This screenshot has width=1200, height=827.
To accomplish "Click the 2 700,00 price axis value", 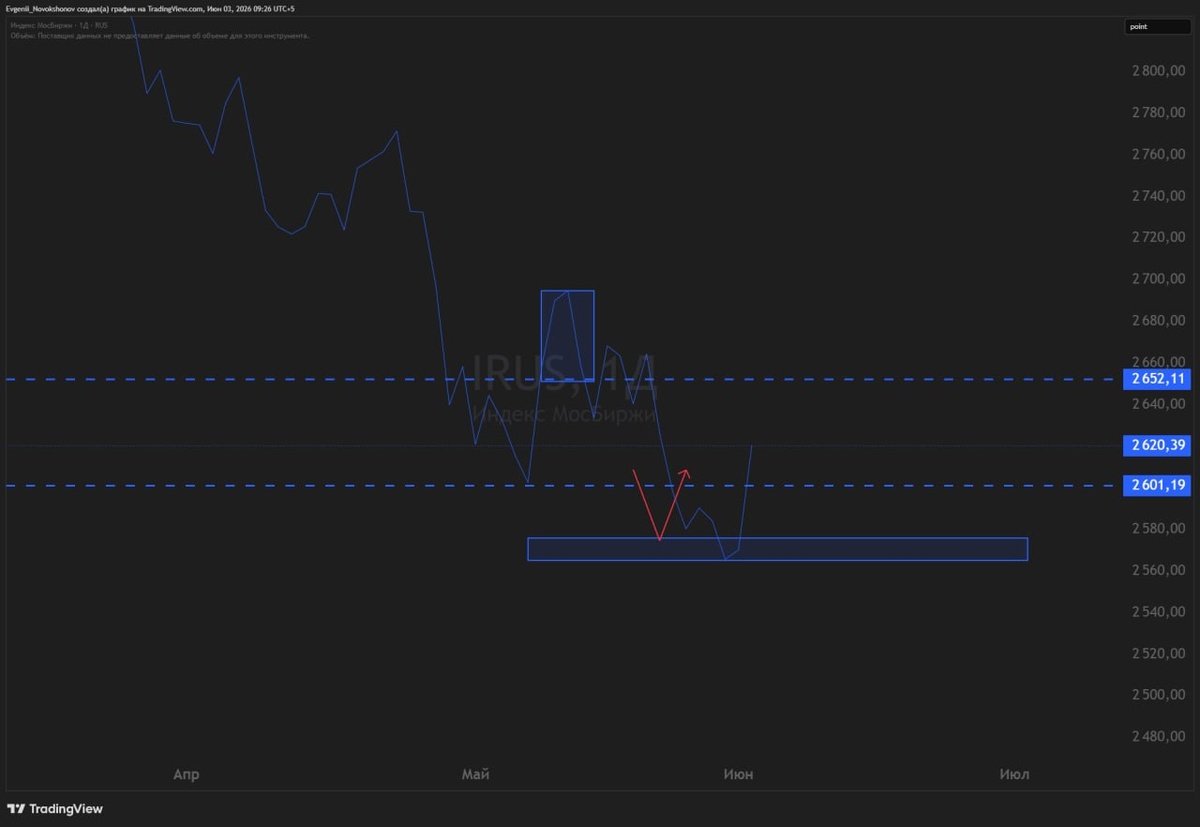I will (1159, 278).
